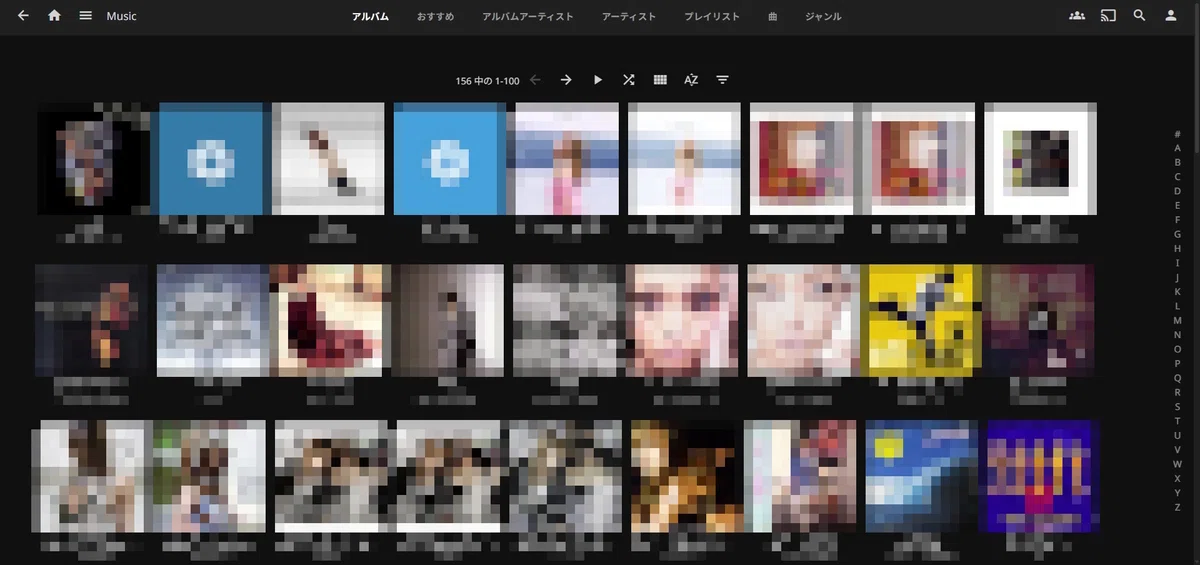Jump to letter T in alphabet picker
Screen dimensions: 1200x565
pos(1178,421)
